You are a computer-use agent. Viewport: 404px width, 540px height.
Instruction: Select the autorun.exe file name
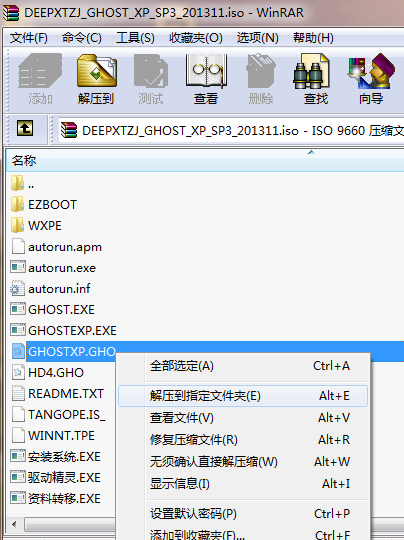click(x=62, y=268)
